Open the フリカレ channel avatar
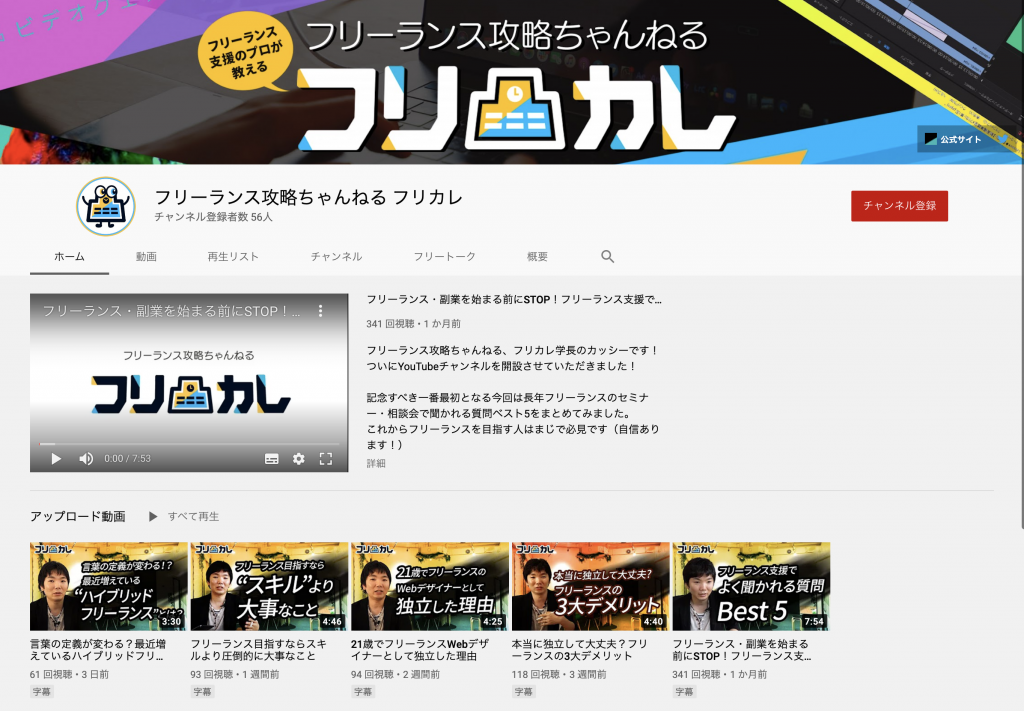 (x=106, y=206)
